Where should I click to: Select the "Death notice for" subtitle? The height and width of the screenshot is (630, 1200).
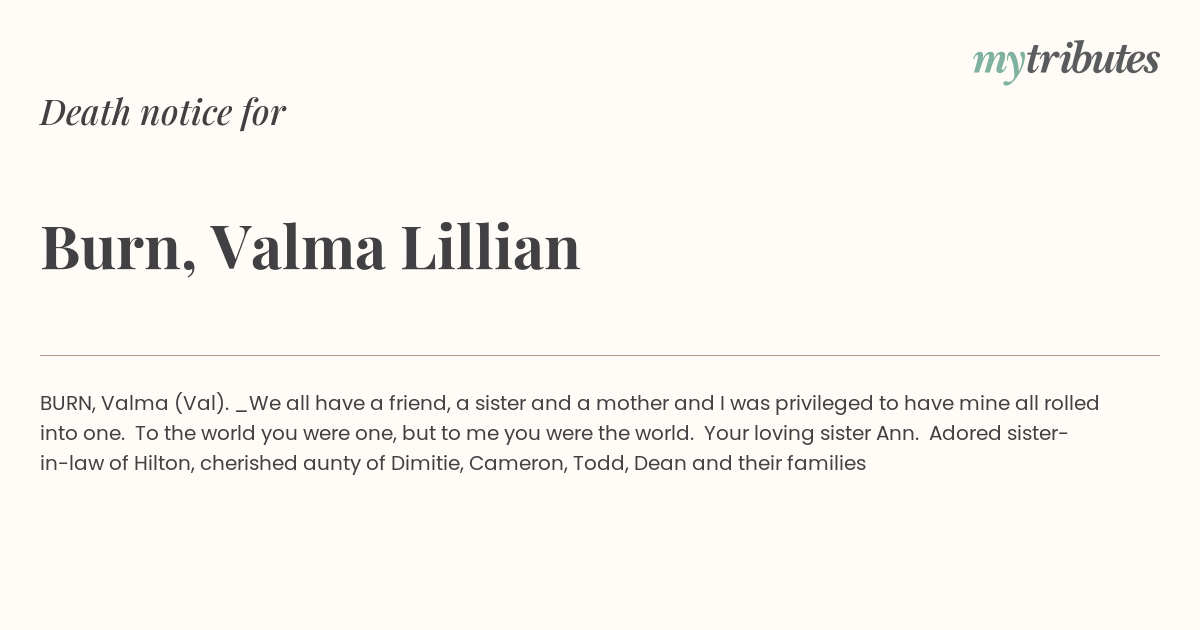[x=163, y=113]
